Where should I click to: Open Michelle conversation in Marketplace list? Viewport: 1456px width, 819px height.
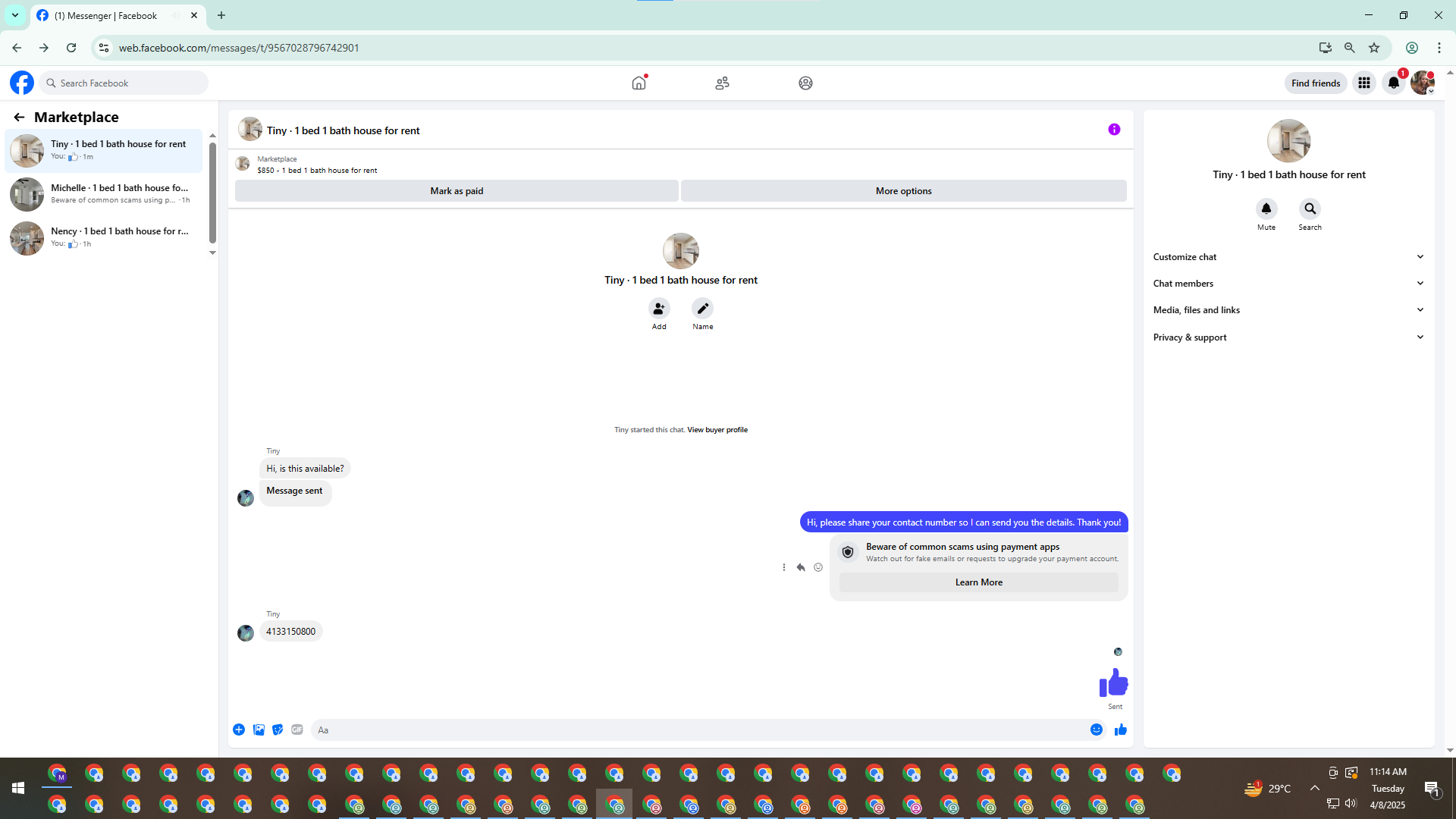point(106,194)
